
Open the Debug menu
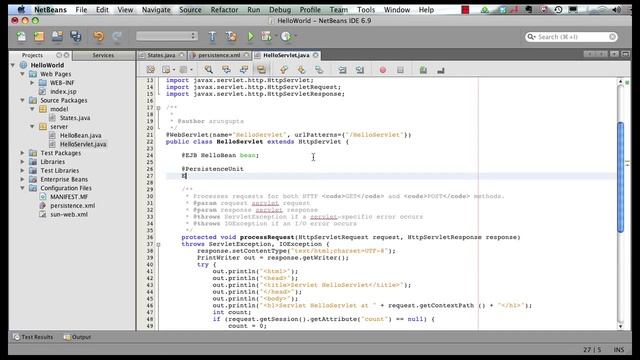point(280,9)
